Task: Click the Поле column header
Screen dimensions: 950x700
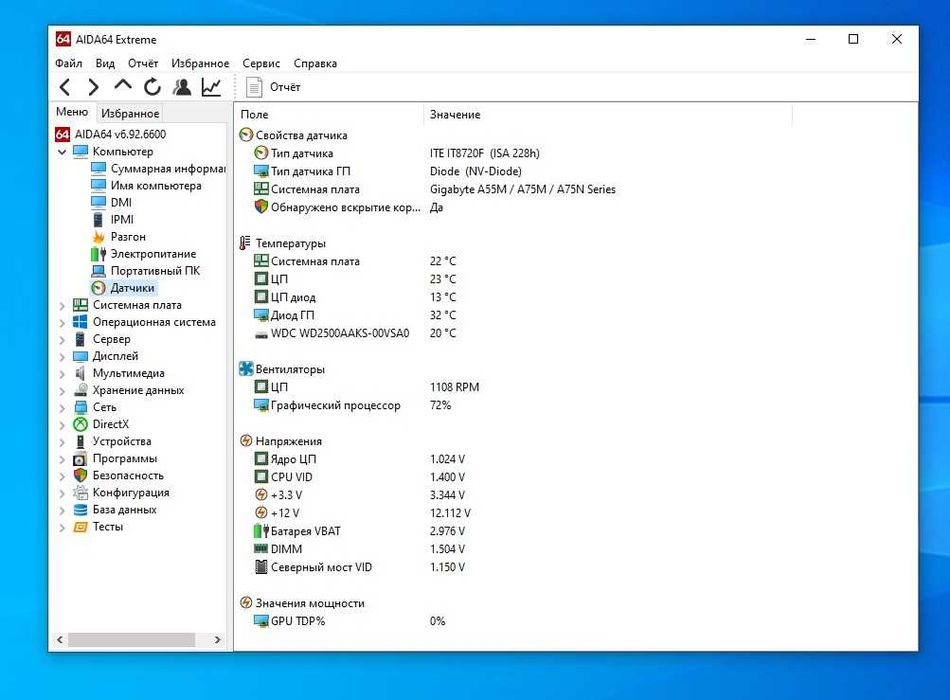Action: pyautogui.click(x=330, y=115)
